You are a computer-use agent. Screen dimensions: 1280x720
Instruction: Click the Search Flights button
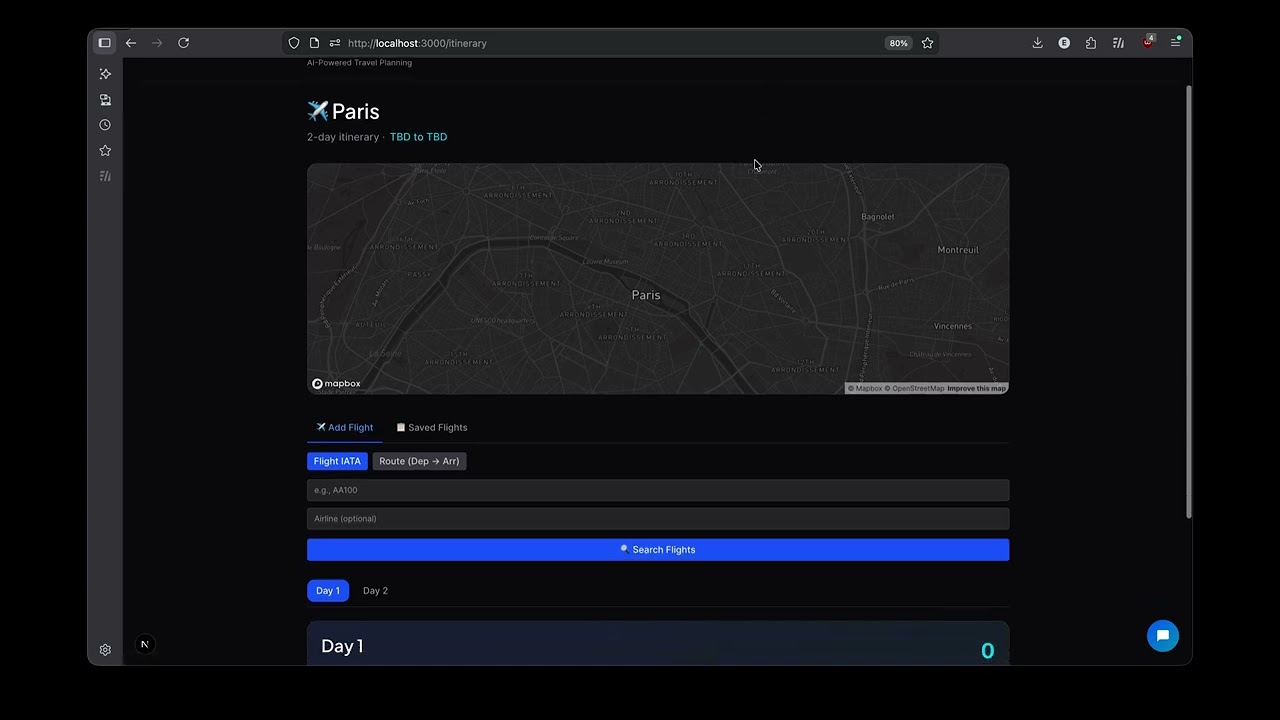click(658, 549)
